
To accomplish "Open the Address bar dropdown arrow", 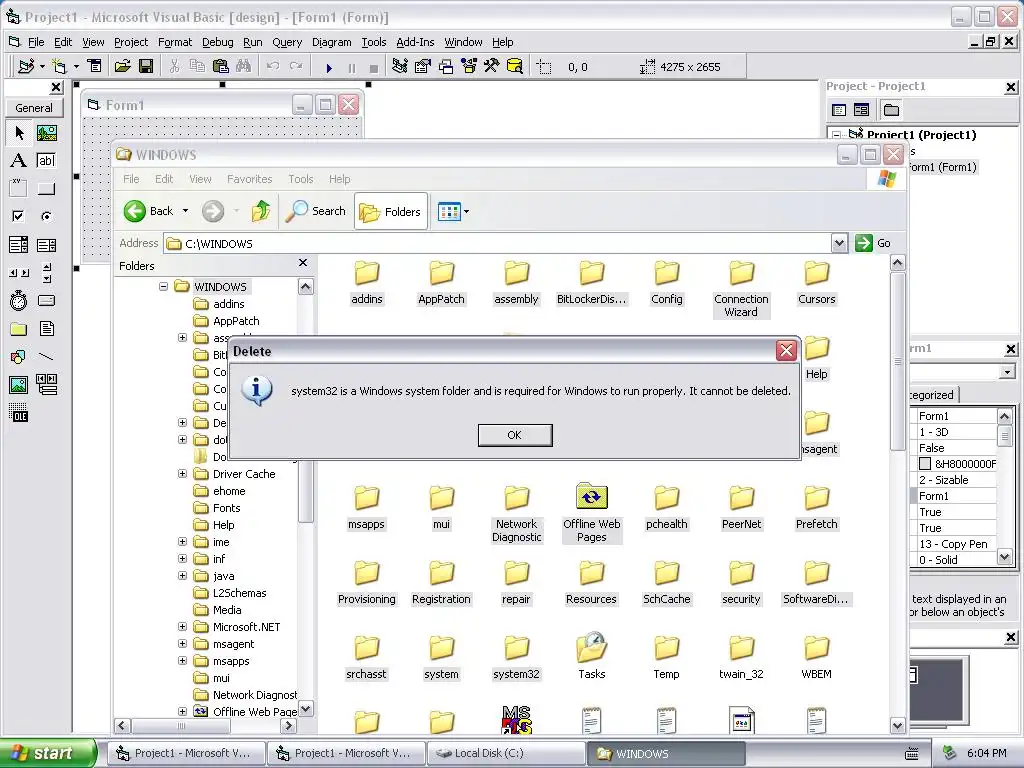I will (839, 244).
